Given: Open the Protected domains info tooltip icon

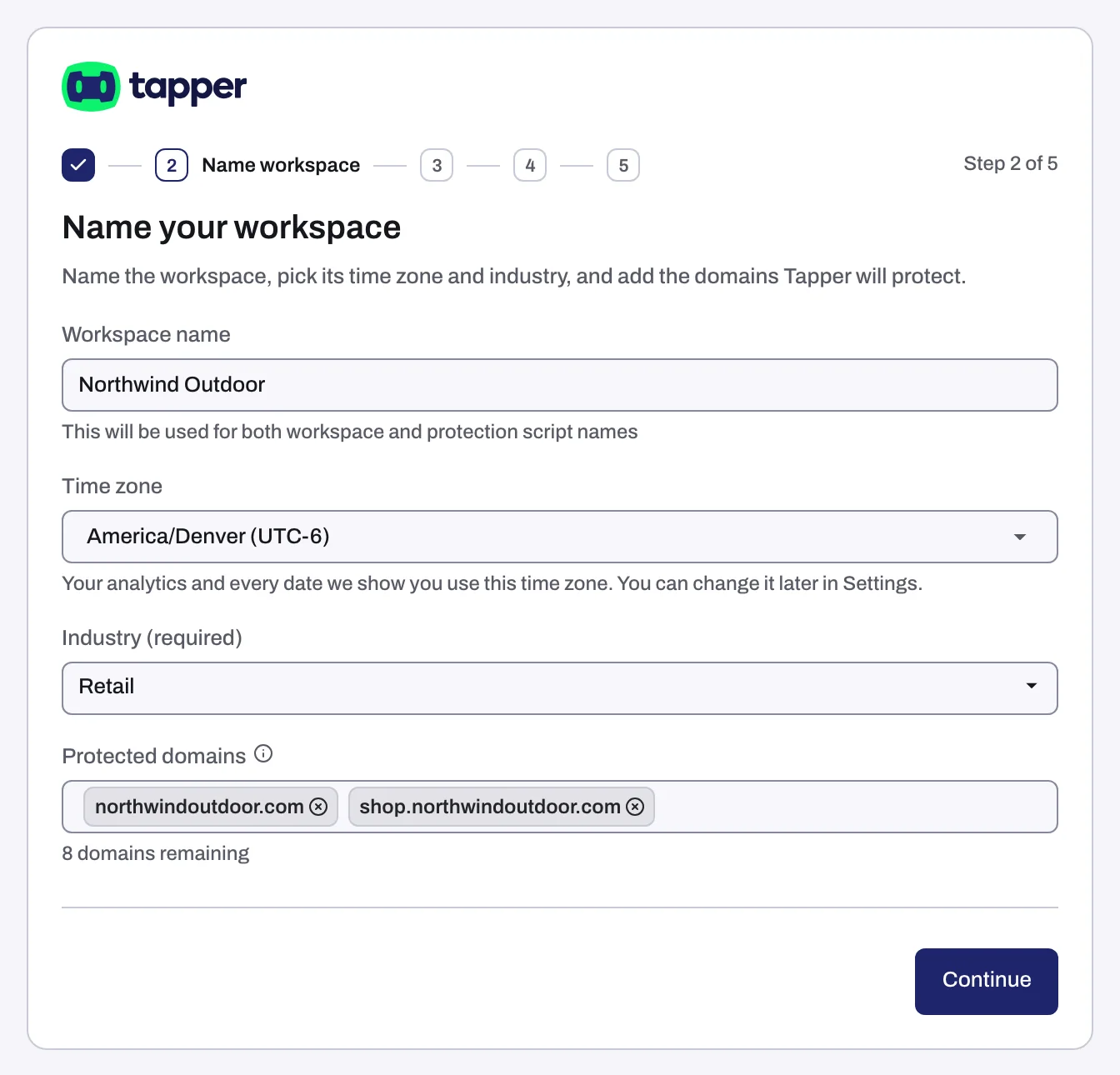Looking at the screenshot, I should coord(263,754).
